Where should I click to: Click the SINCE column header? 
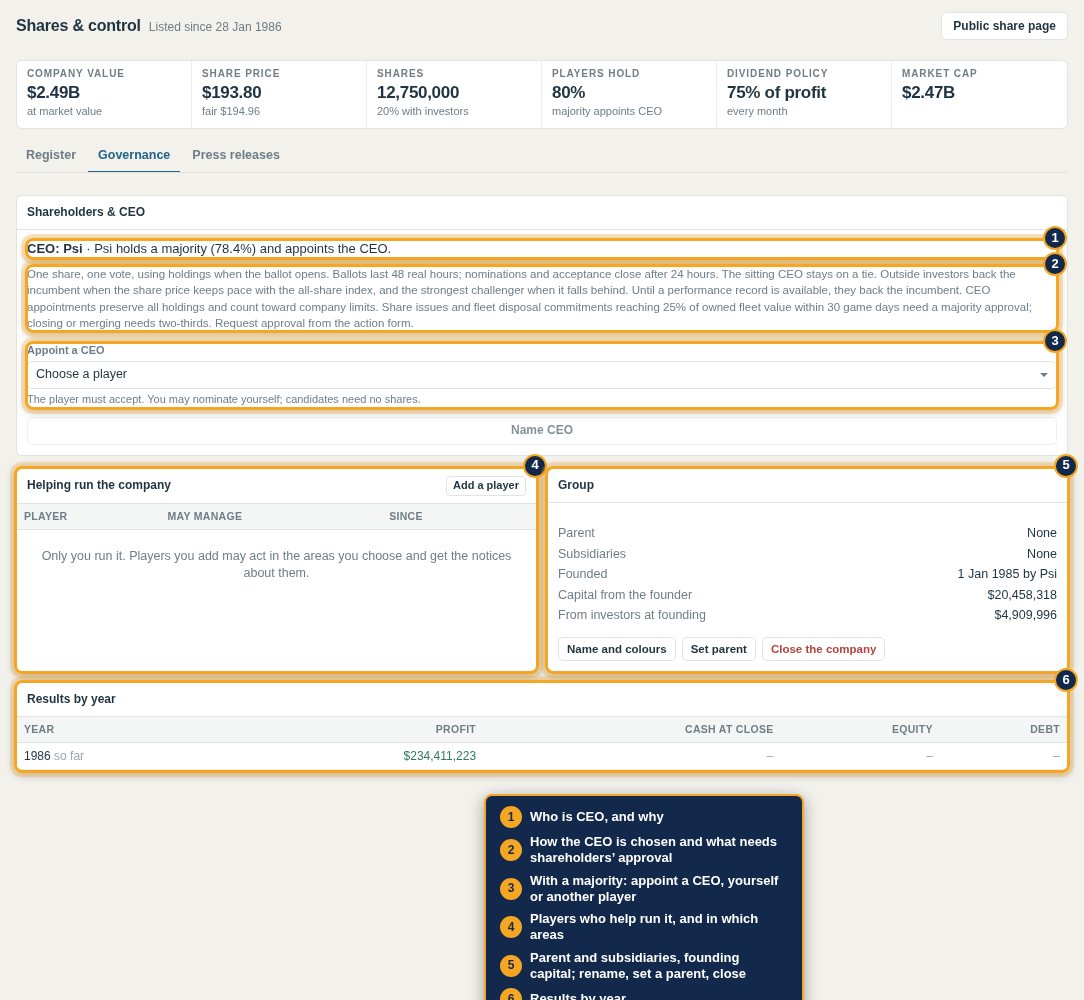(406, 517)
